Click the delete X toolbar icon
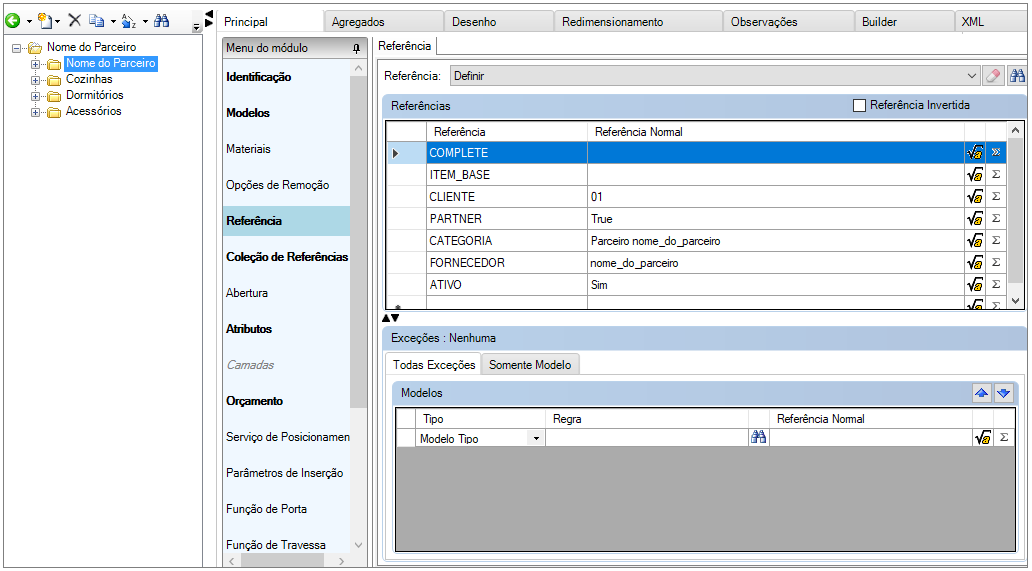Viewport: 1032px width, 571px height. pos(74,20)
